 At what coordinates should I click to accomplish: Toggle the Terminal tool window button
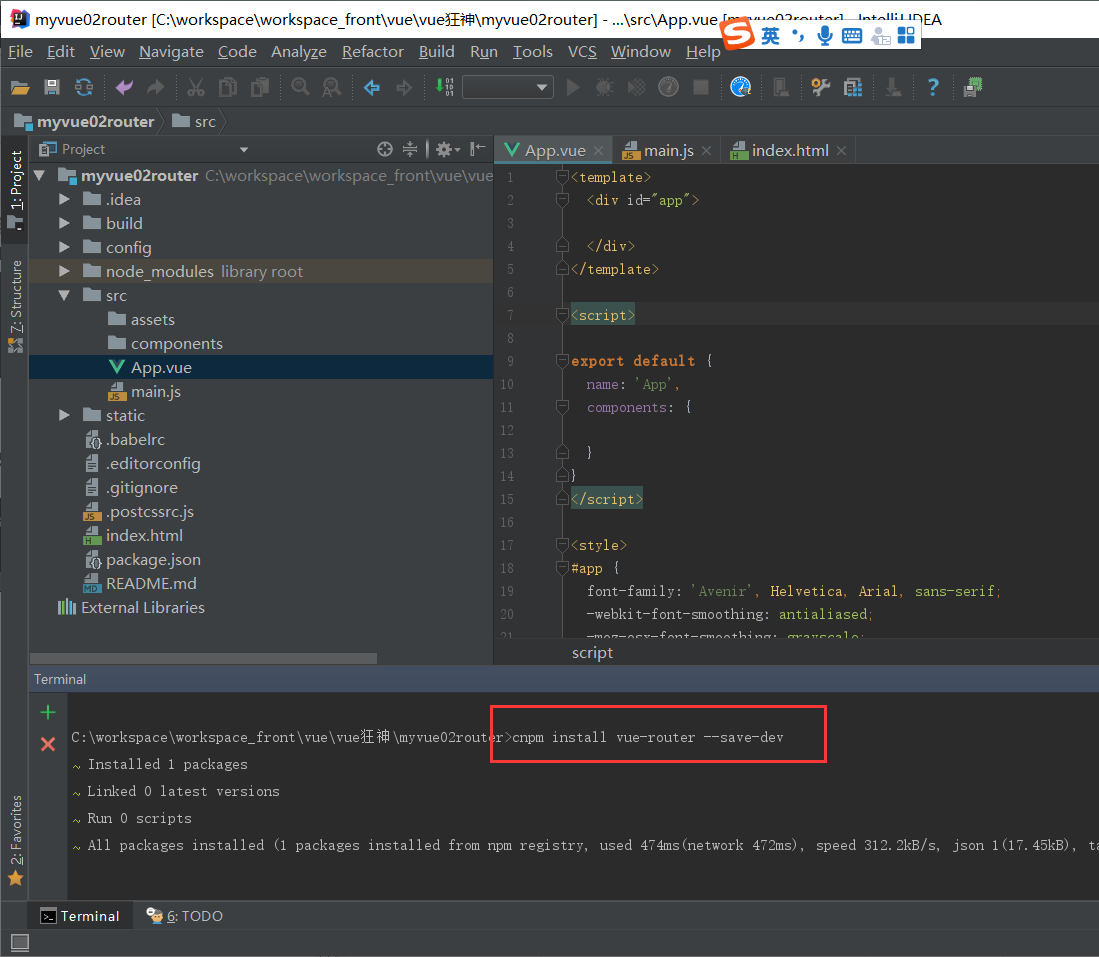point(80,916)
